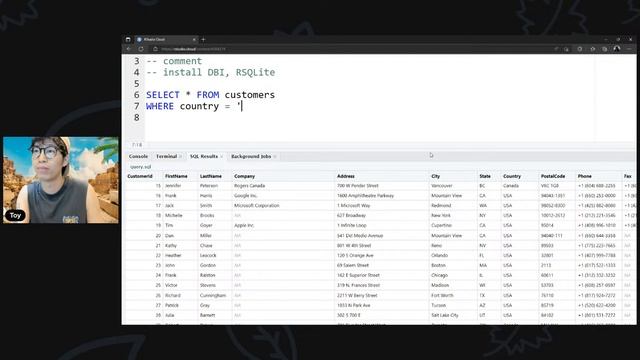The width and height of the screenshot is (640, 360).
Task: Reload the page in the browser
Action: pos(141,49)
